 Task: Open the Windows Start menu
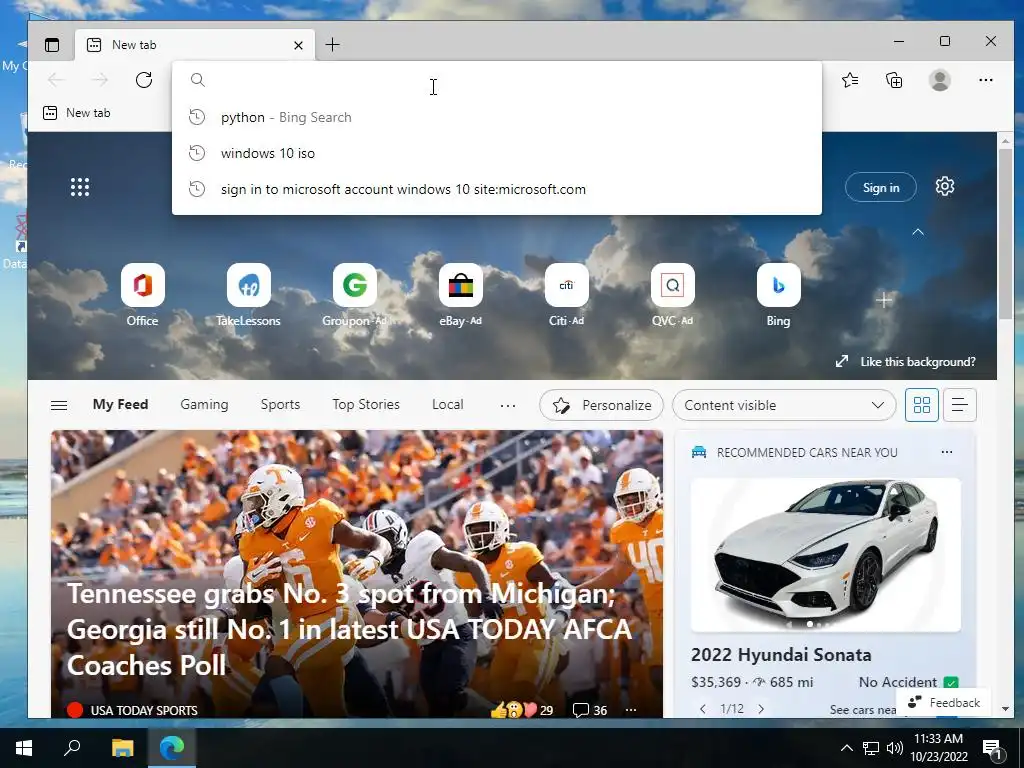(24, 748)
